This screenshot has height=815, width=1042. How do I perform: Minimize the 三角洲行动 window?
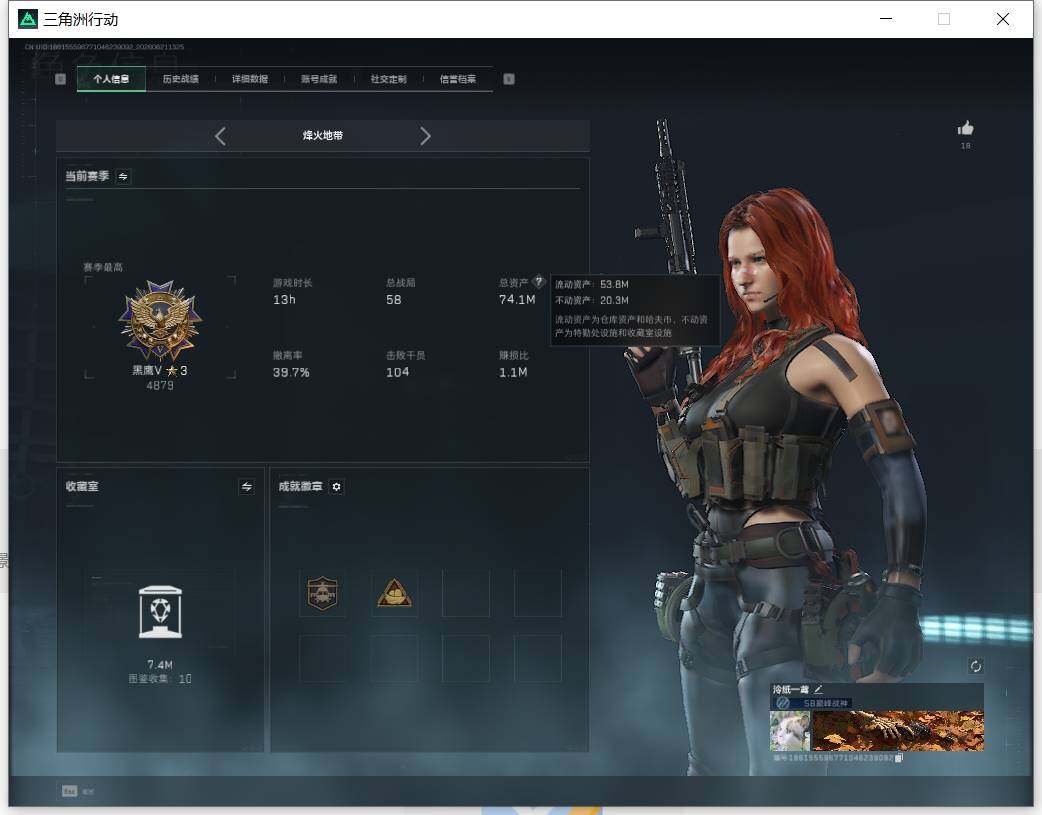click(x=886, y=19)
